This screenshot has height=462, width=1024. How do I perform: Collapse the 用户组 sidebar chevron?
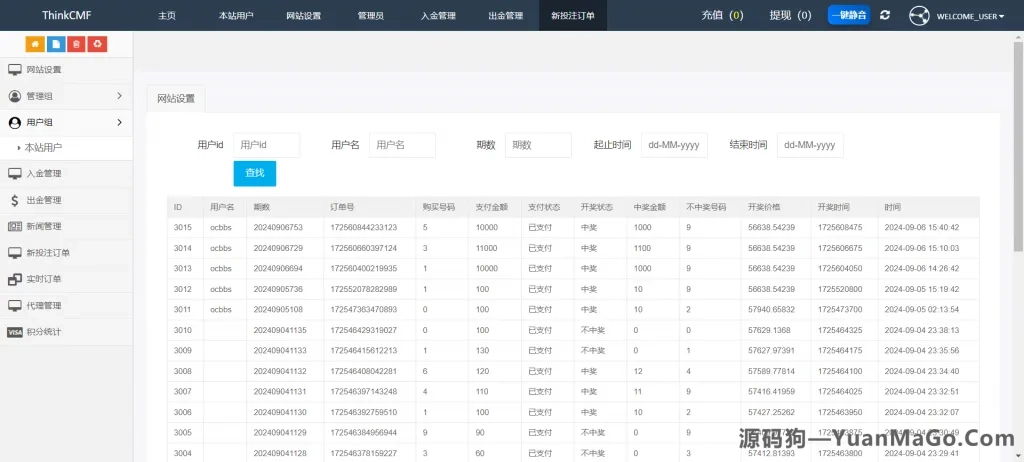(120, 122)
